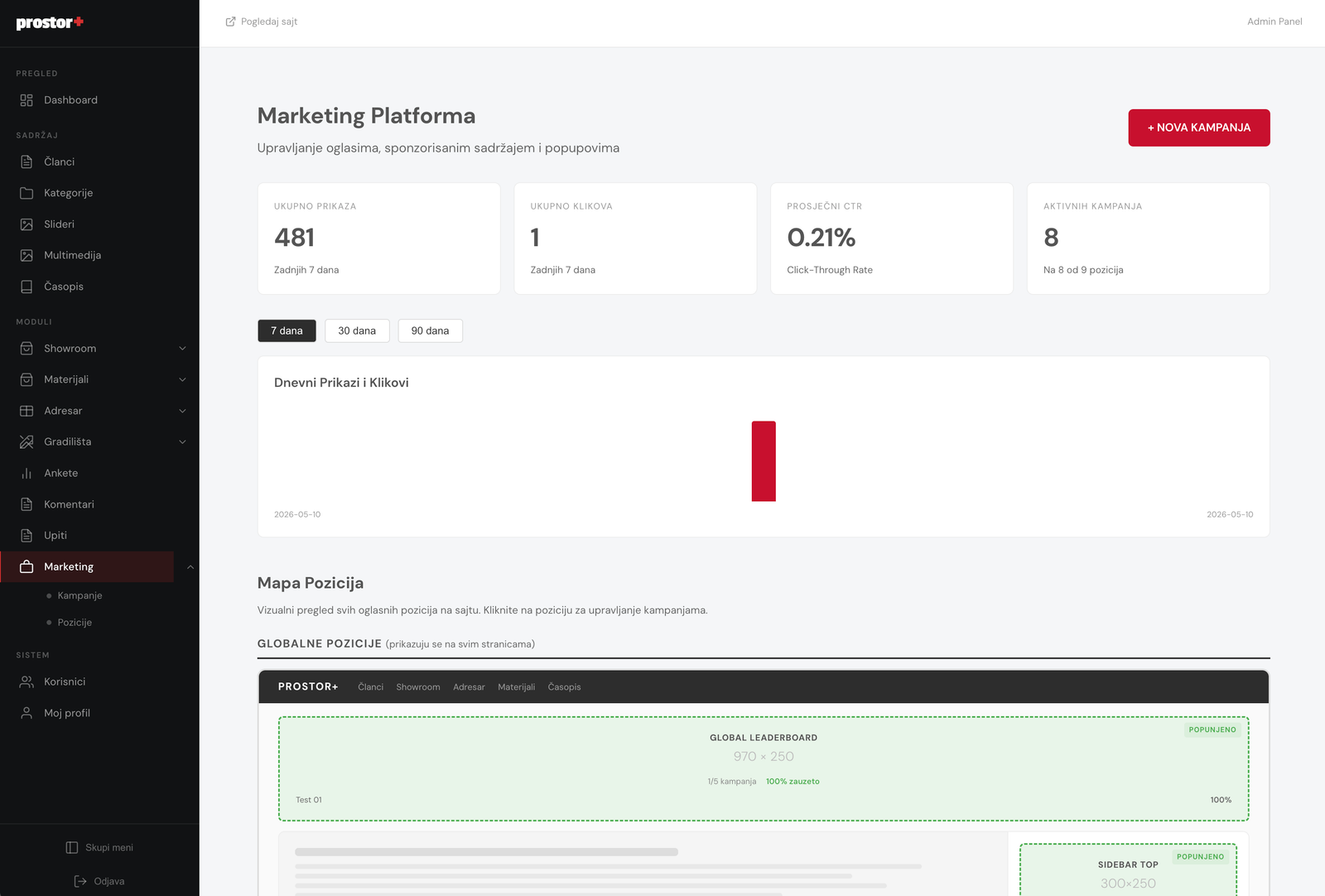Click the prostor+ logo

tap(50, 22)
